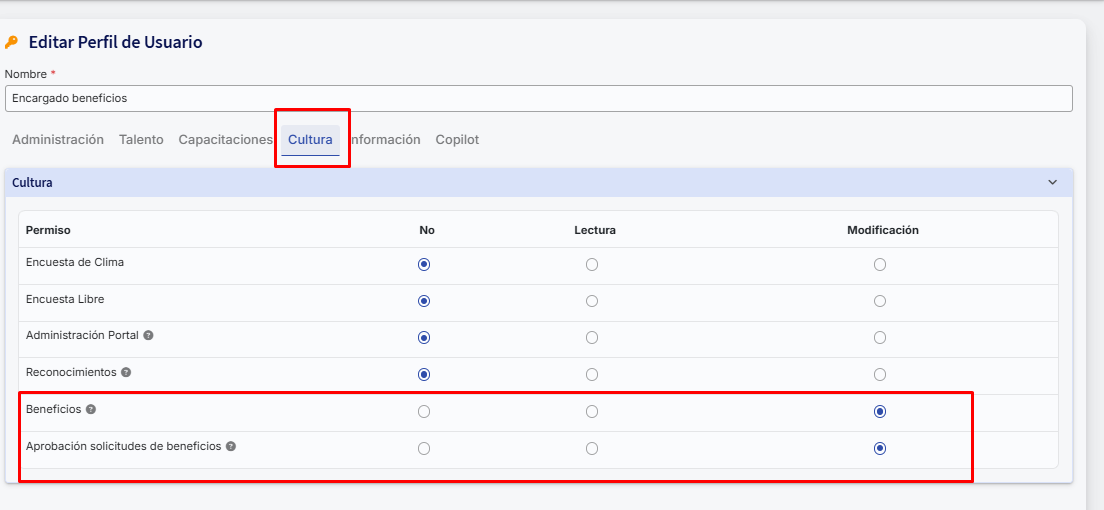Click help icon next to Reconocimientos
Screen dimensions: 1104x510
126,372
